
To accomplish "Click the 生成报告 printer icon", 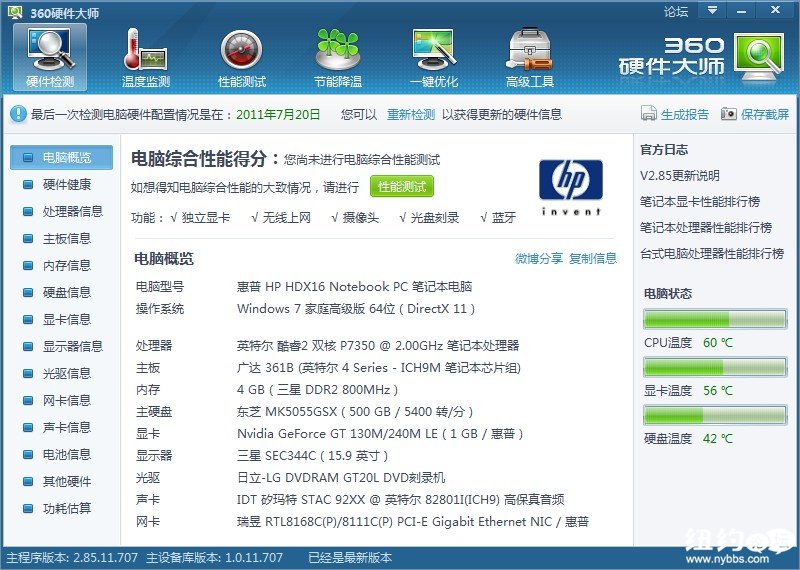I will [648, 113].
